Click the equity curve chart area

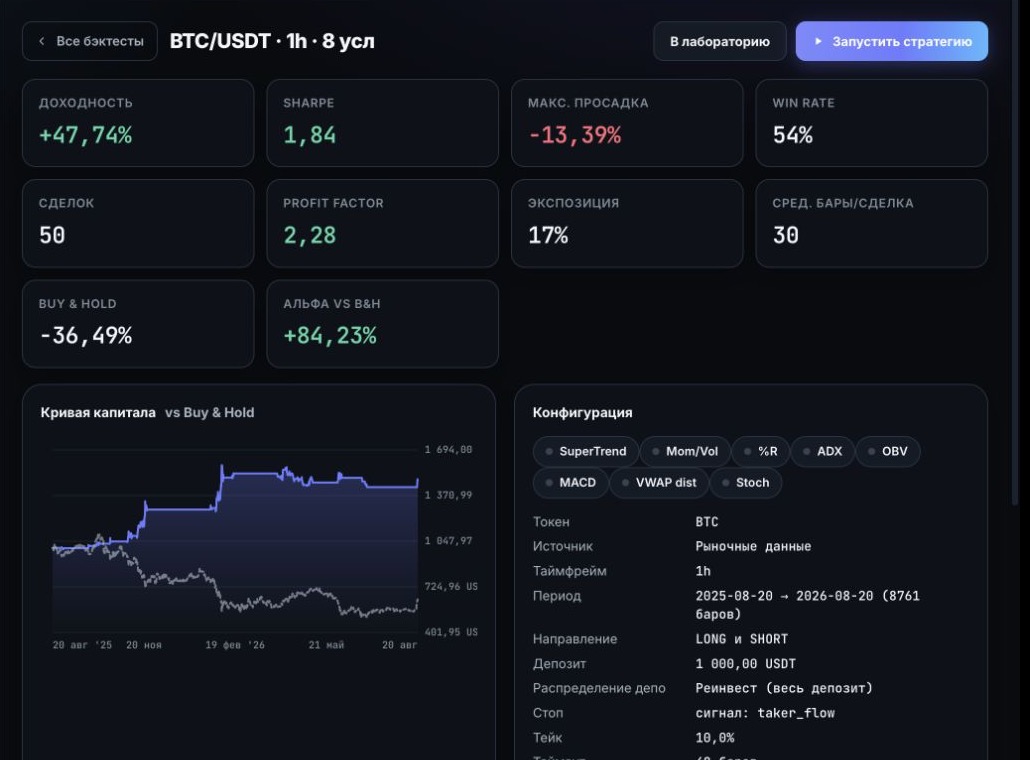pos(235,542)
